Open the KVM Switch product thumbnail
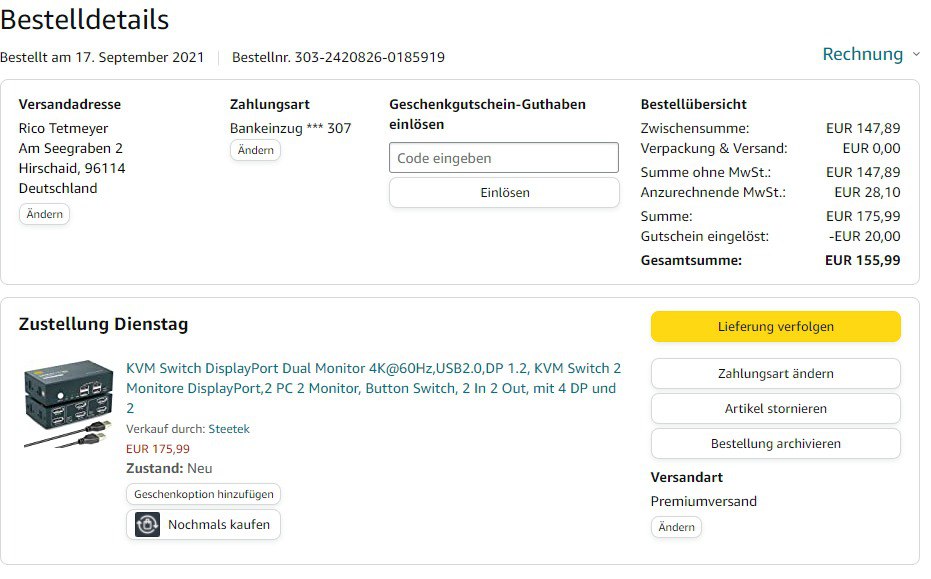The height and width of the screenshot is (579, 931). [69, 404]
